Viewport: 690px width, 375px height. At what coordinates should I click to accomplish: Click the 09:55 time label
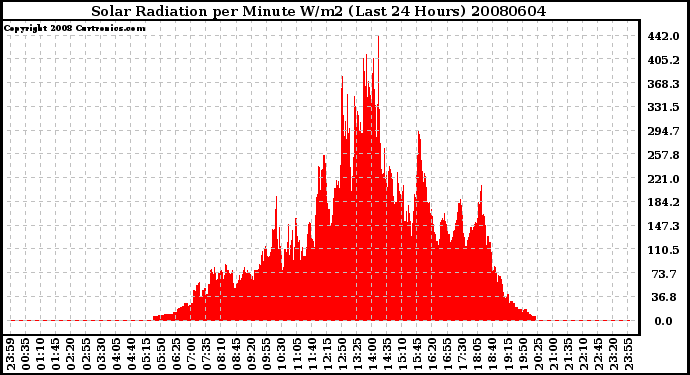tap(266, 354)
